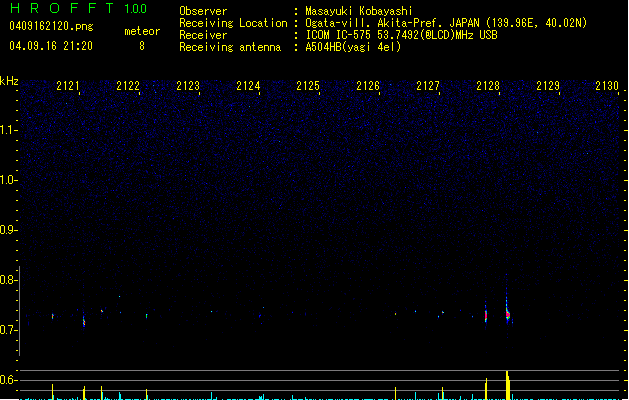This screenshot has width=629, height=400.
Task: Click the kHz axis unit label
Action: coord(9,81)
